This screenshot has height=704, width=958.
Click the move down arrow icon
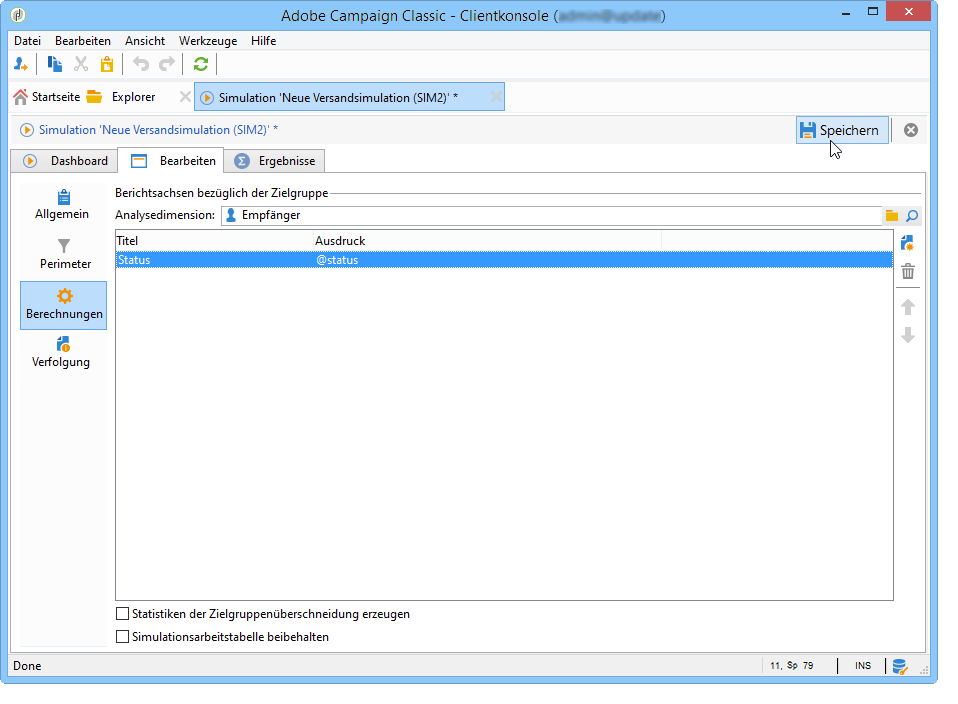pos(908,335)
